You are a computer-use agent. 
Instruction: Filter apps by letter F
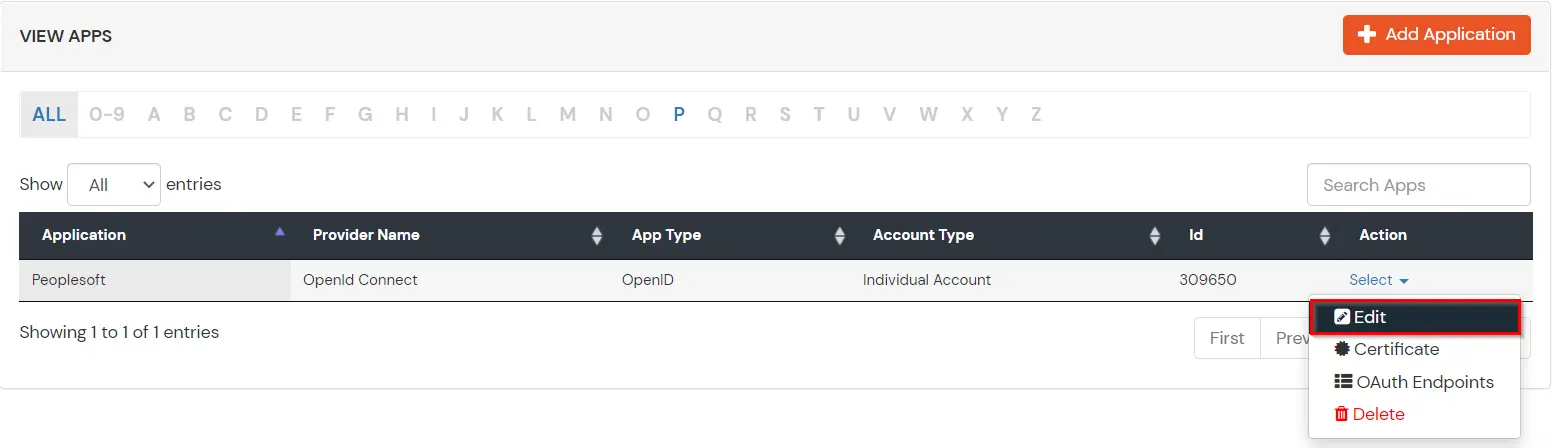click(x=329, y=114)
